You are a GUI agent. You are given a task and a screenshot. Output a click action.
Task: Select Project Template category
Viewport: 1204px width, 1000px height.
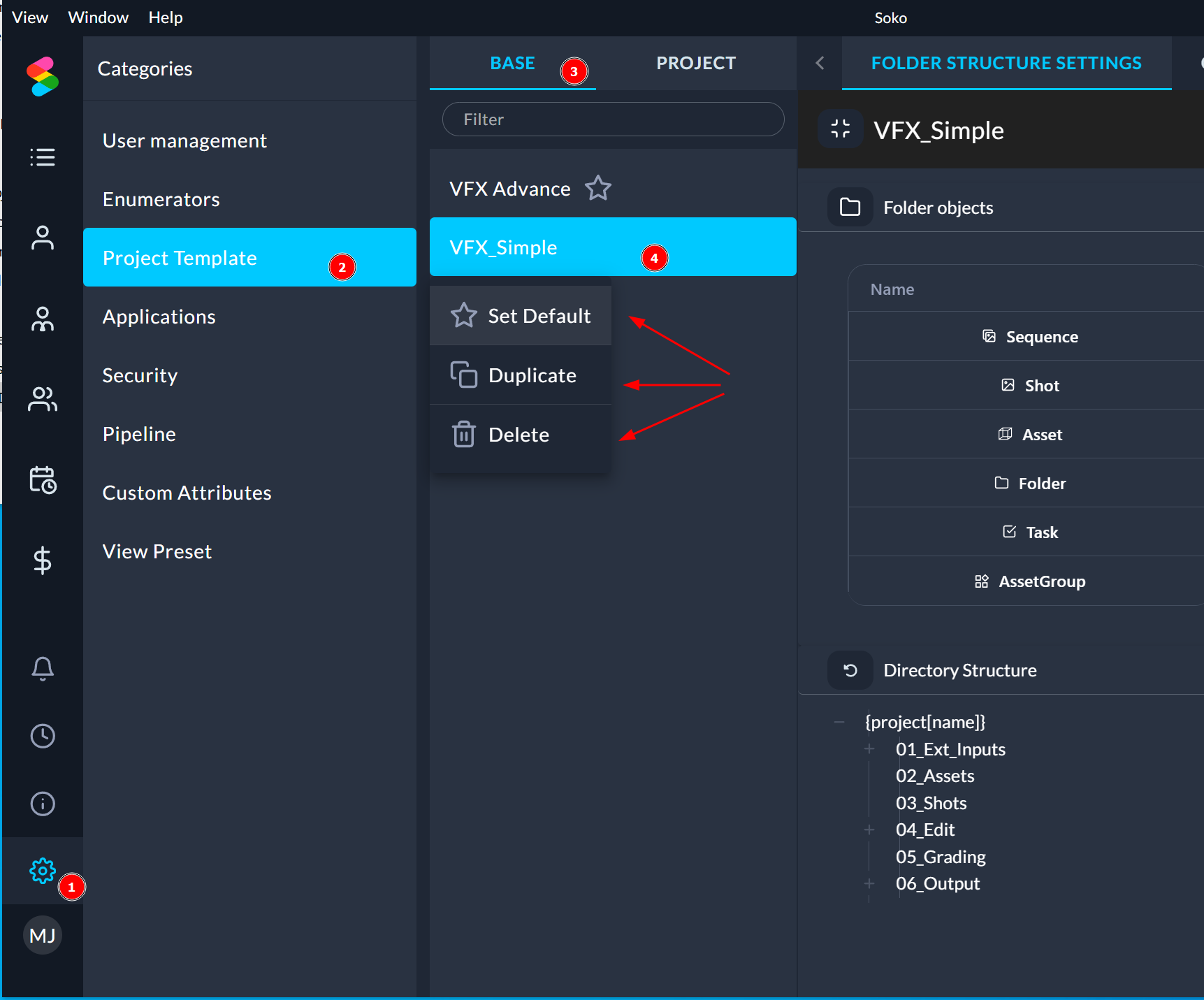point(249,257)
